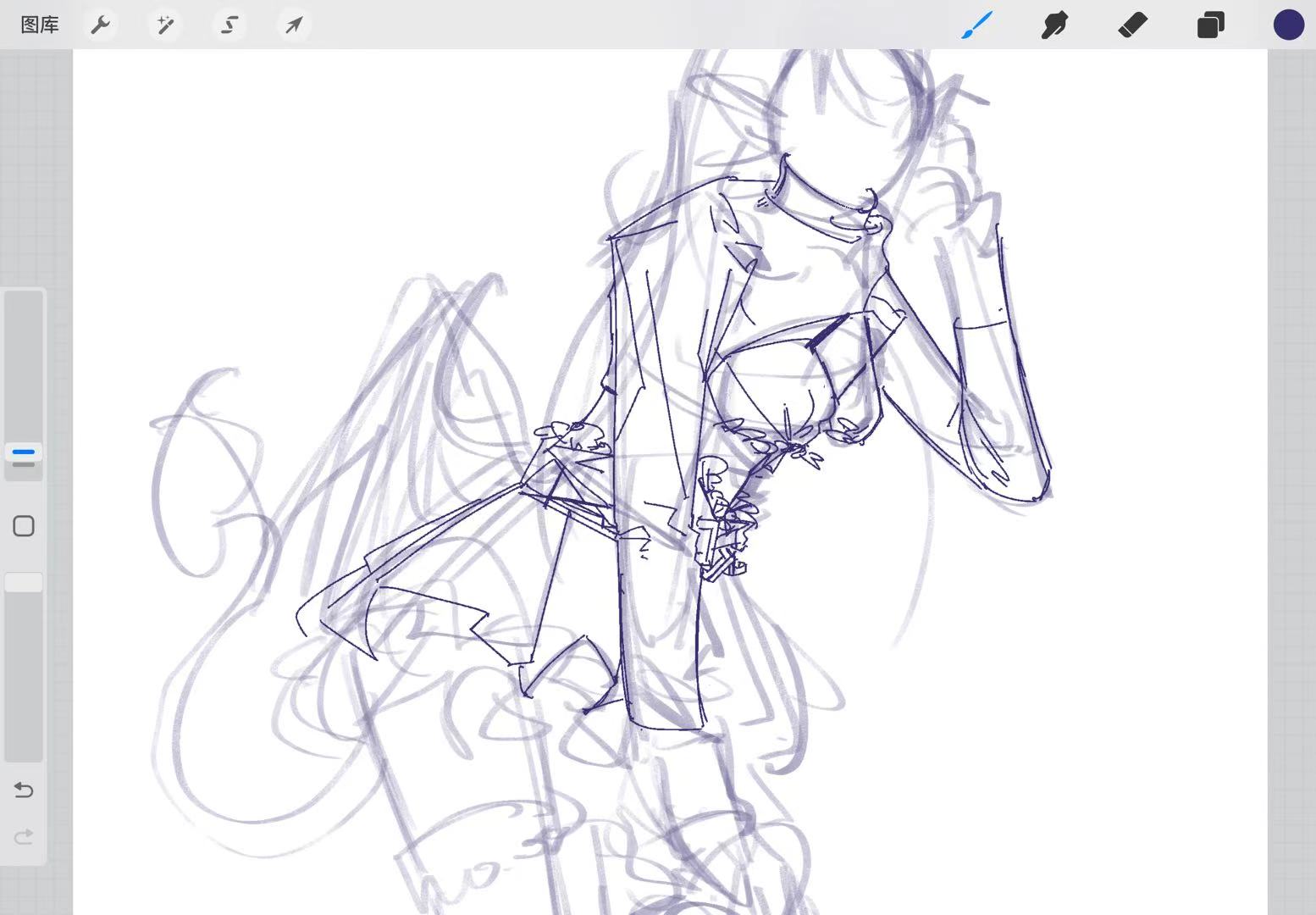Tap the square Modify button in sidebar
The height and width of the screenshot is (915, 1316).
click(x=24, y=526)
